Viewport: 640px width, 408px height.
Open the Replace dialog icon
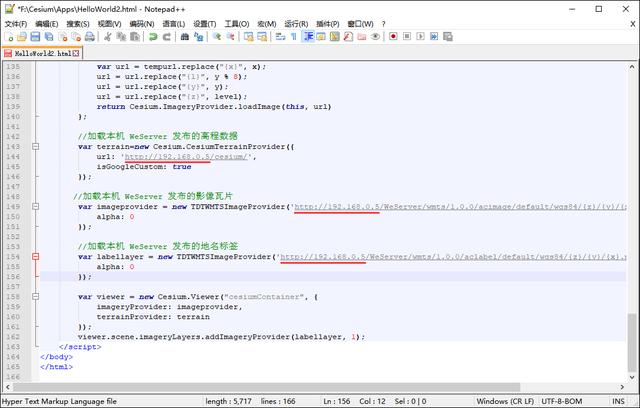coord(198,37)
